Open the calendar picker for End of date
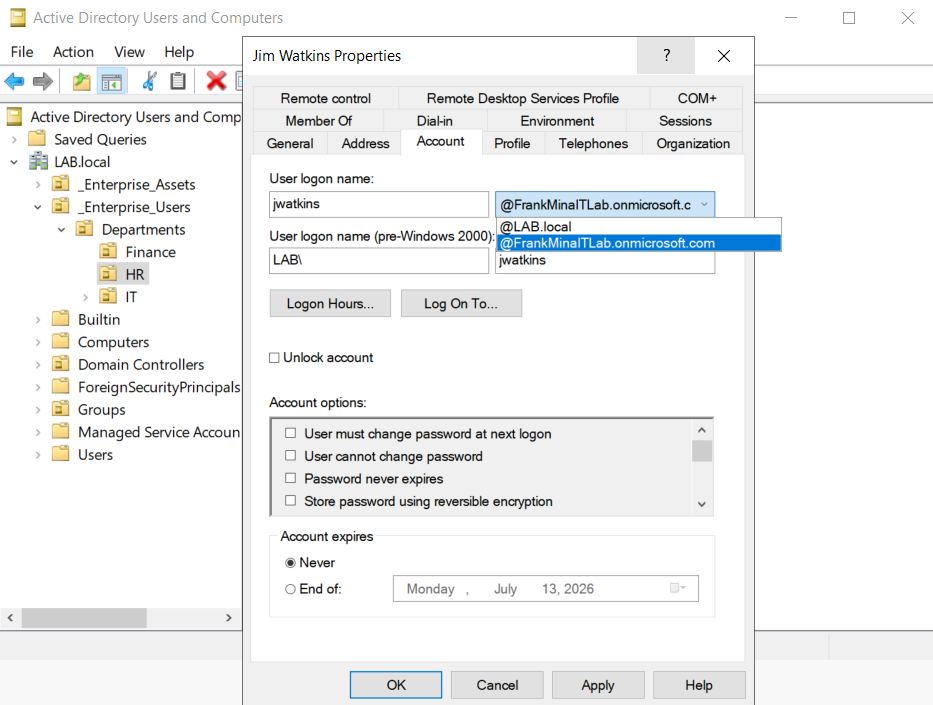 (x=678, y=588)
